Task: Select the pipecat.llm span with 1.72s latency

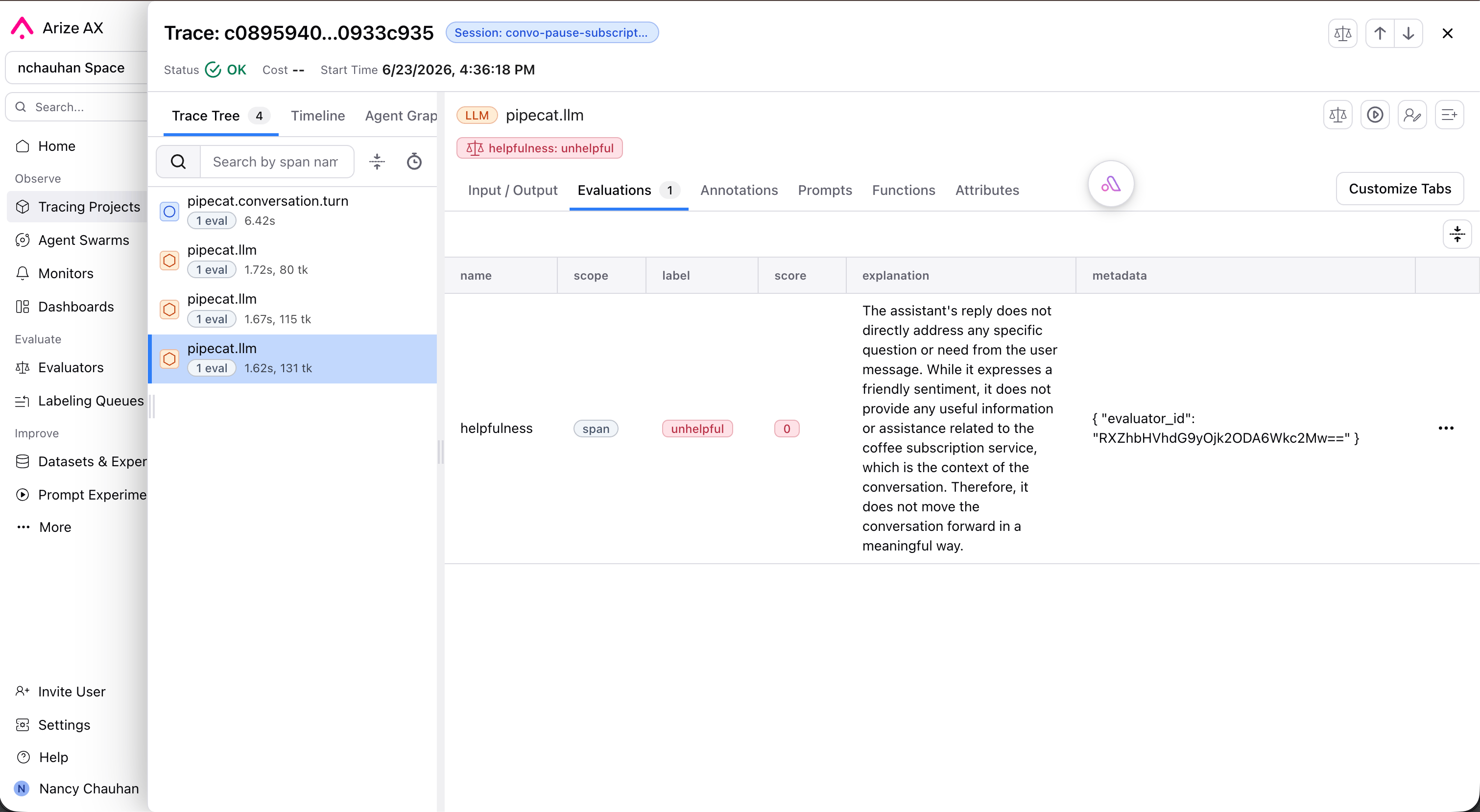Action: click(293, 261)
